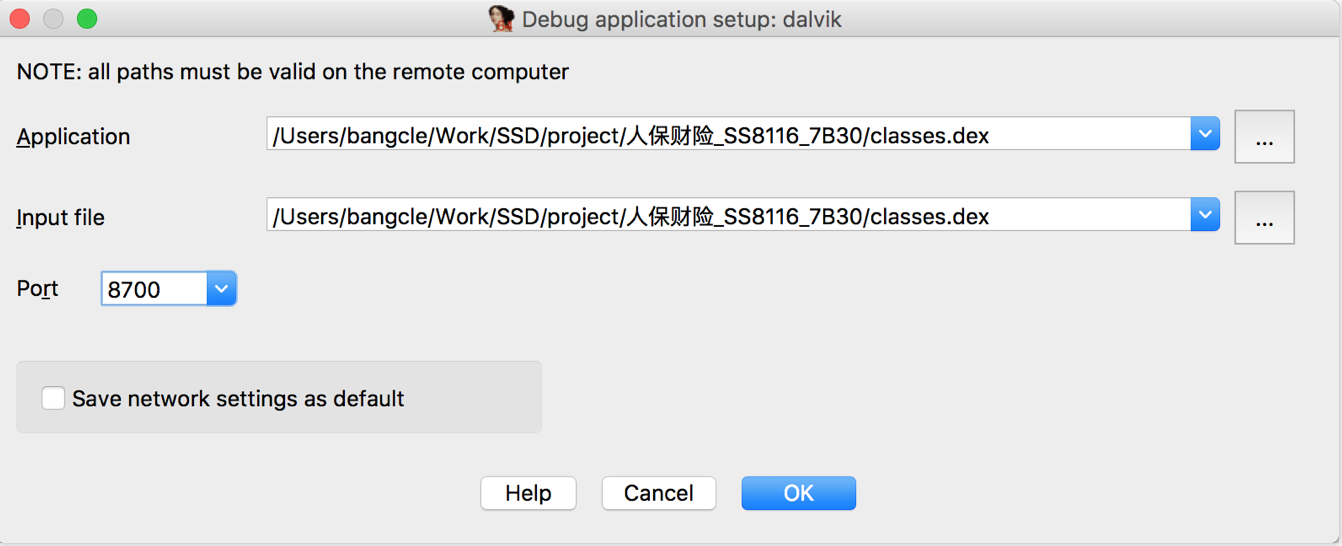Open browse button beside Input file path
This screenshot has width=1342, height=546.
[1264, 218]
